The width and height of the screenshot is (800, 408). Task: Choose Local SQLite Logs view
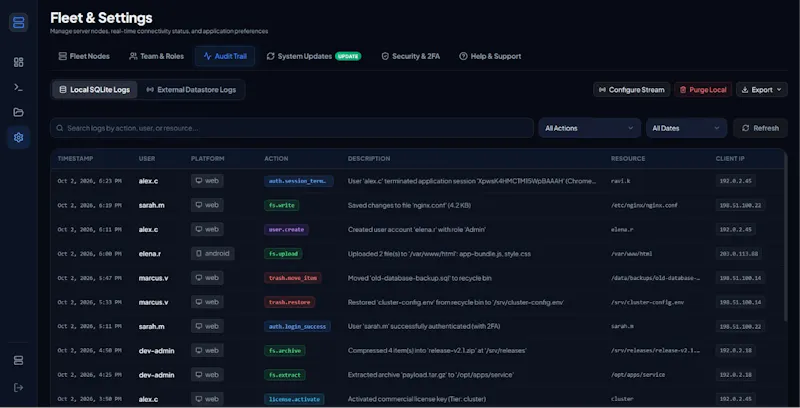click(x=95, y=90)
